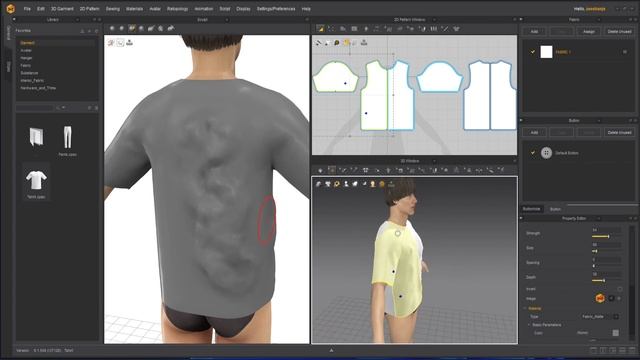Click the red garment display icon in Sculpt viewport

(x=111, y=42)
